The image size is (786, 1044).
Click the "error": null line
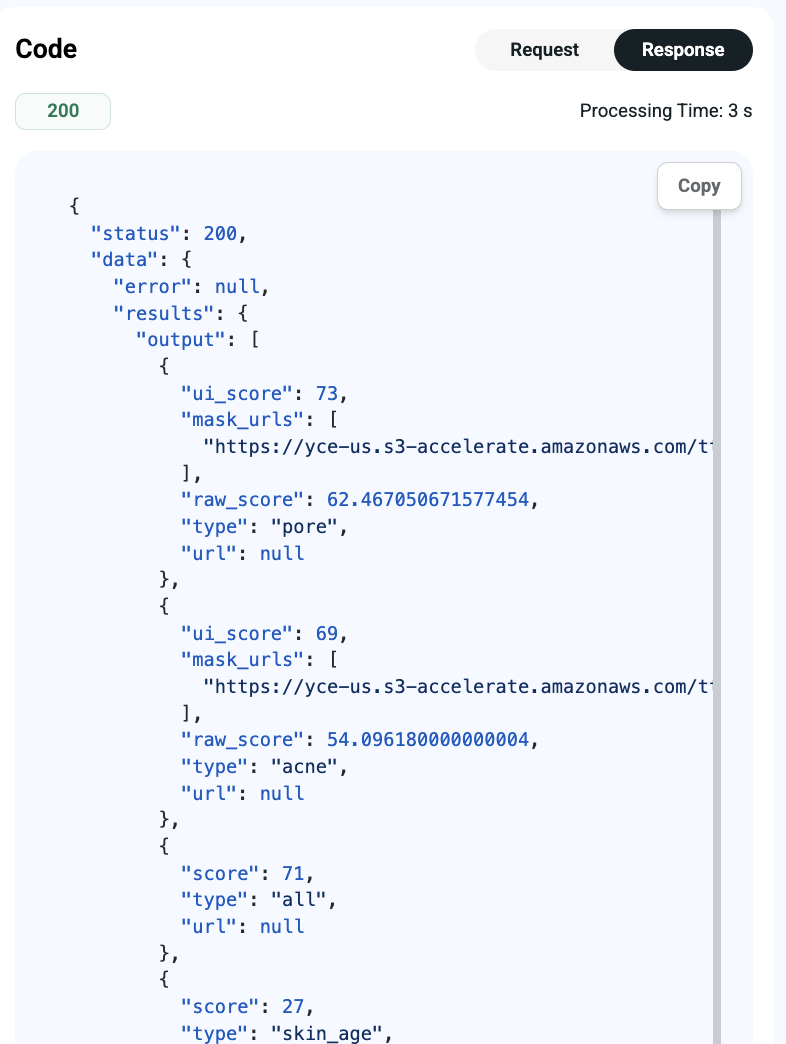tap(191, 287)
